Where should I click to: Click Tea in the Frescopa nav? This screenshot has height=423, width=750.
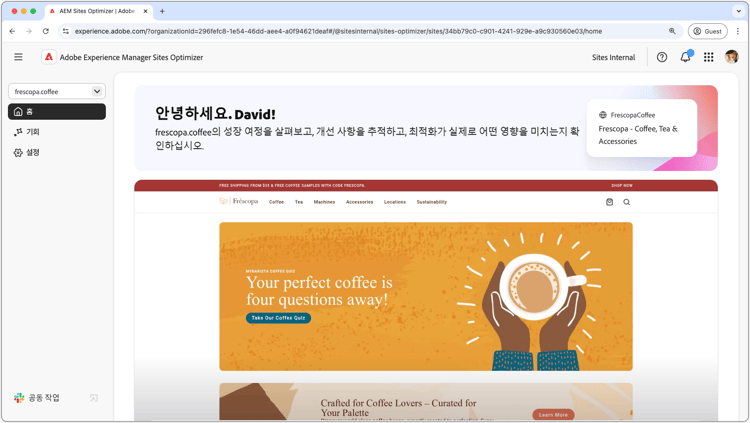pos(299,202)
